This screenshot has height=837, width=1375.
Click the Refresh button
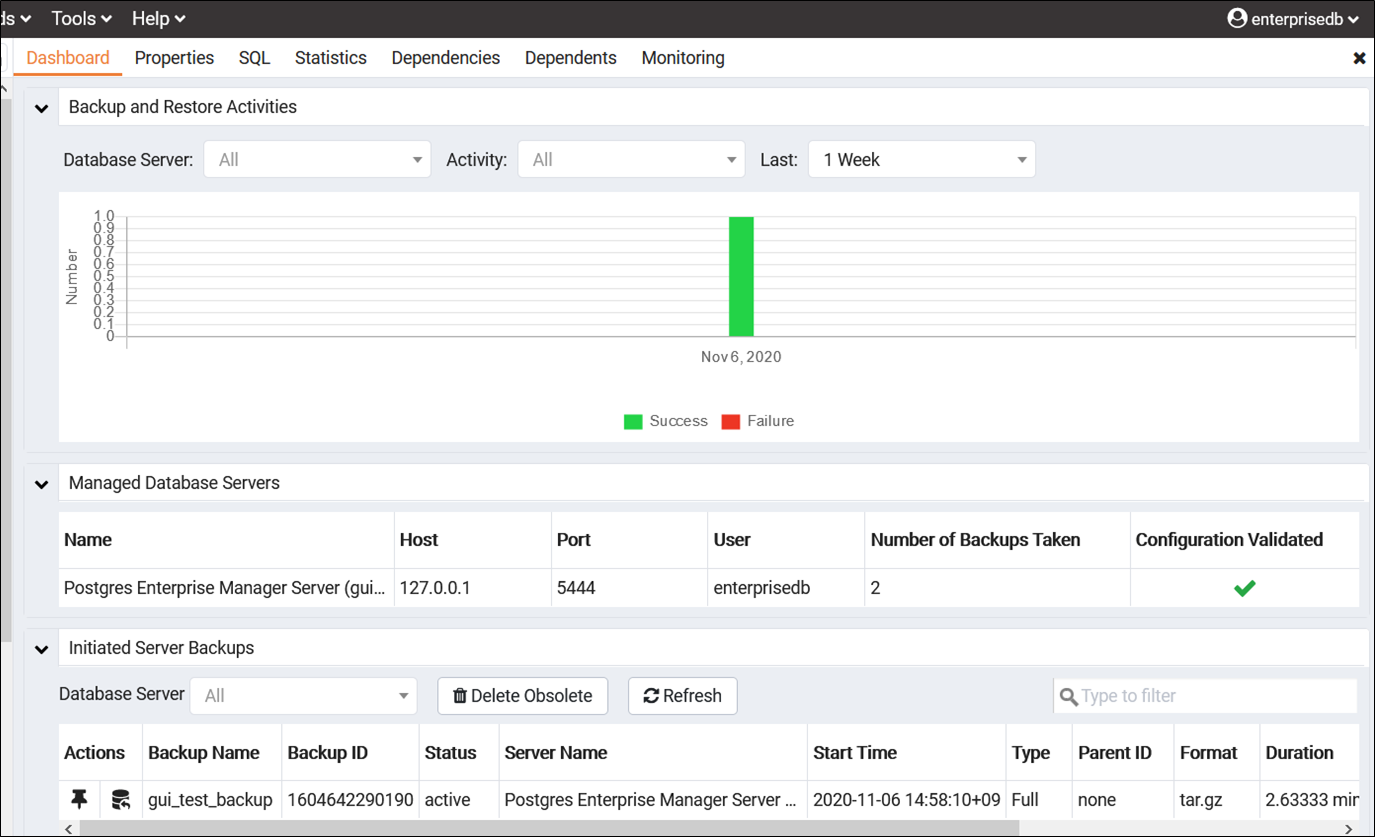point(682,696)
